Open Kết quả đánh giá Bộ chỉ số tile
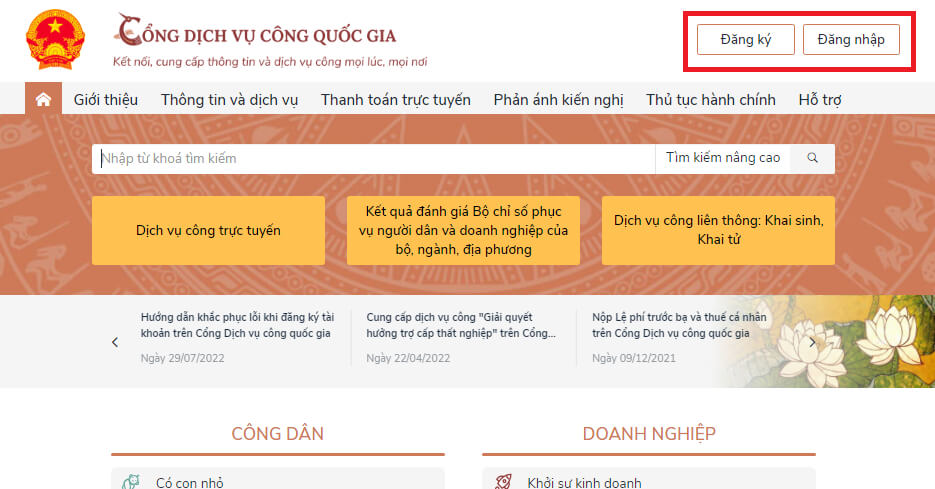The width and height of the screenshot is (935, 489). tap(463, 230)
